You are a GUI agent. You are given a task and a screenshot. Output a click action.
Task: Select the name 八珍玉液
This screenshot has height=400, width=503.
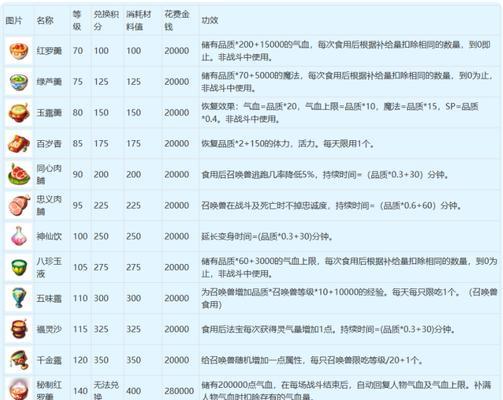coord(49,267)
